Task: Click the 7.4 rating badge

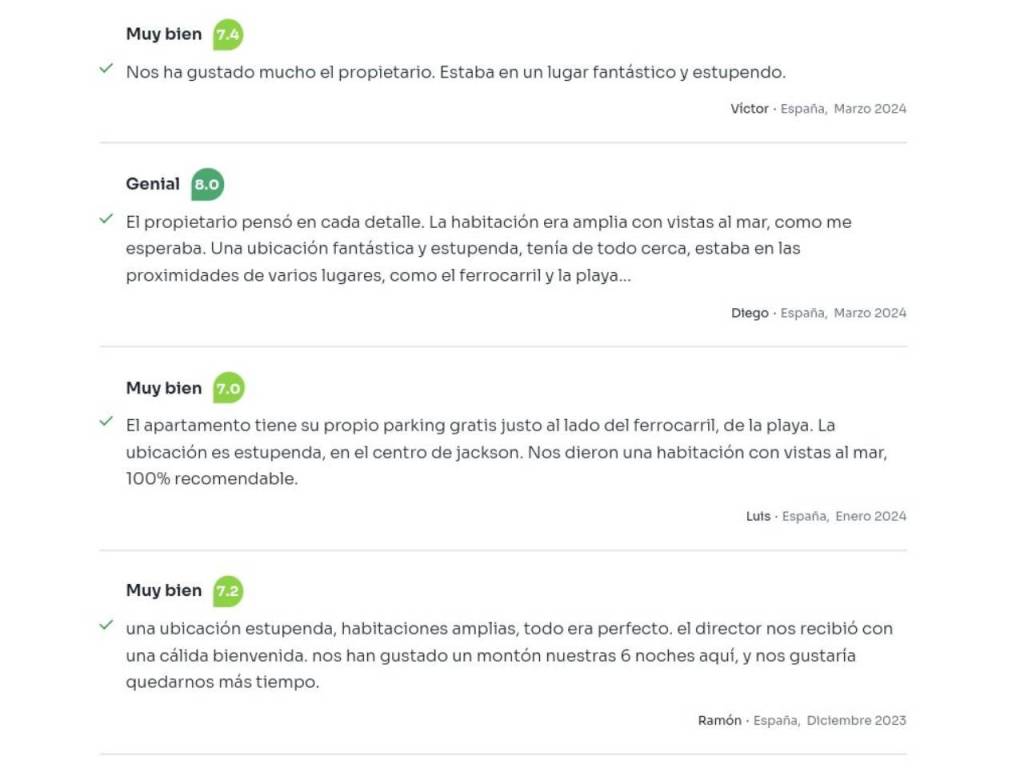Action: tap(228, 35)
